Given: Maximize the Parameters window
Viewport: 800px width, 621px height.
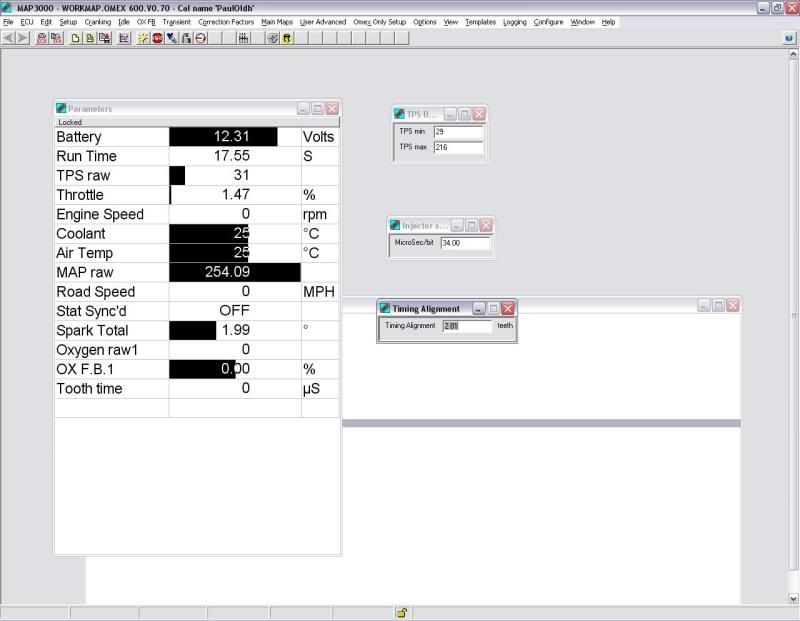Looking at the screenshot, I should (x=317, y=108).
